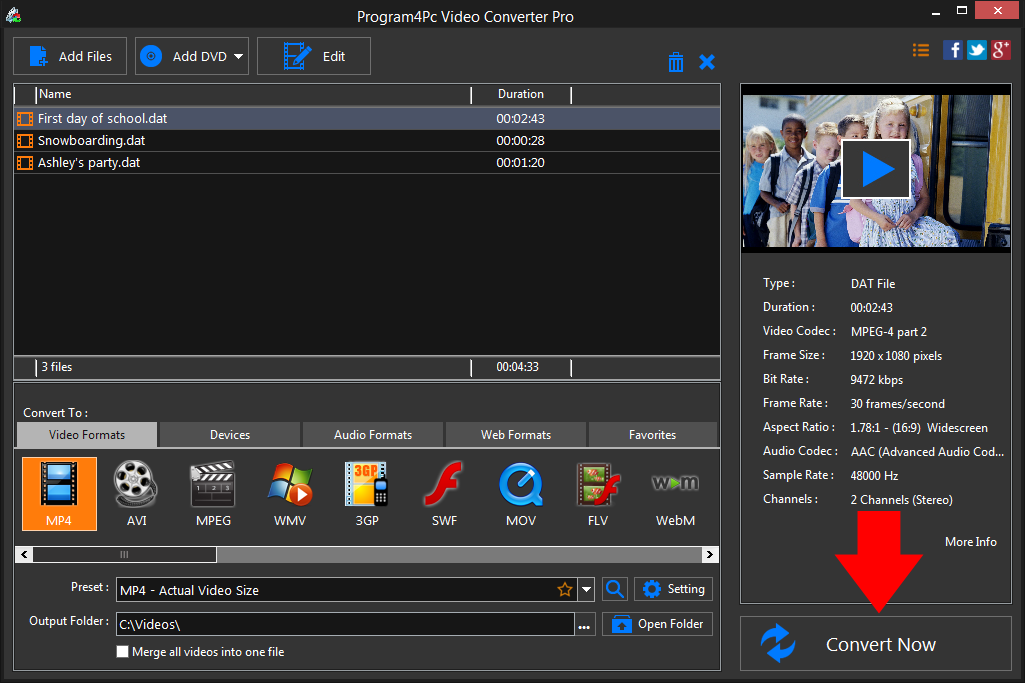Viewport: 1025px width, 683px height.
Task: Open the Audio Formats tab
Action: [373, 435]
